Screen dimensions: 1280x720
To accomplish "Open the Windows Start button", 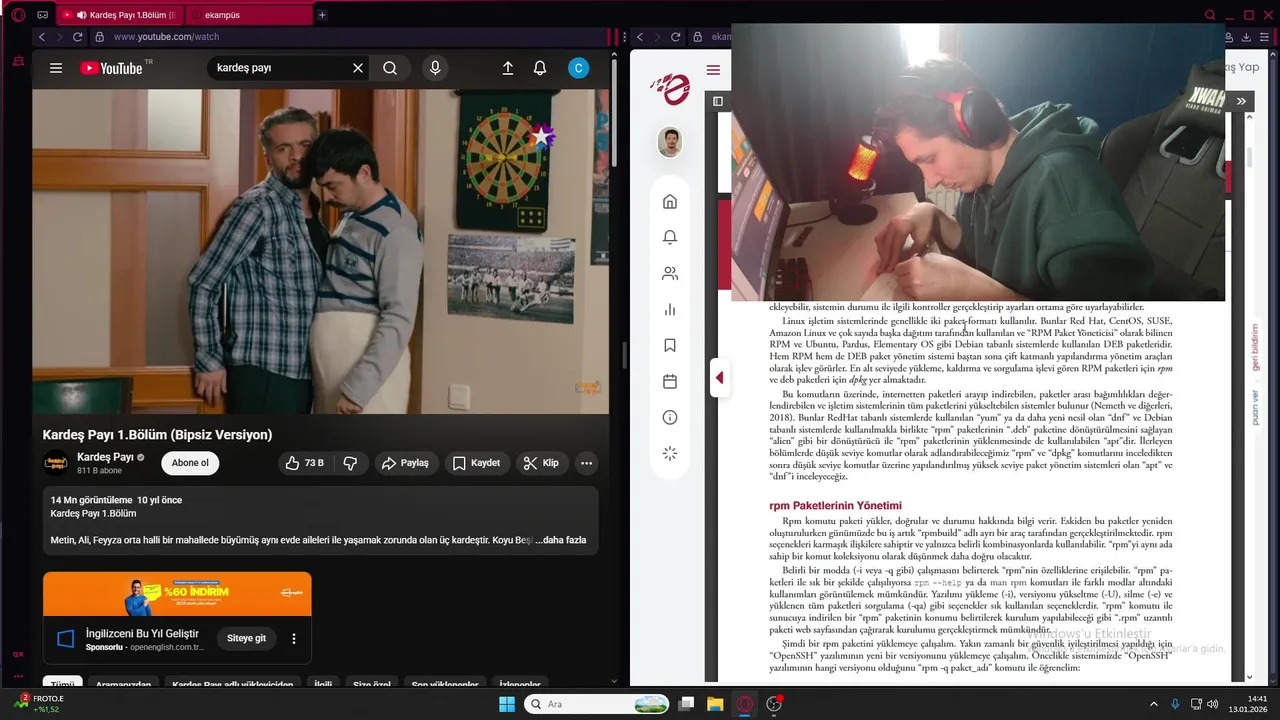I will coord(507,704).
